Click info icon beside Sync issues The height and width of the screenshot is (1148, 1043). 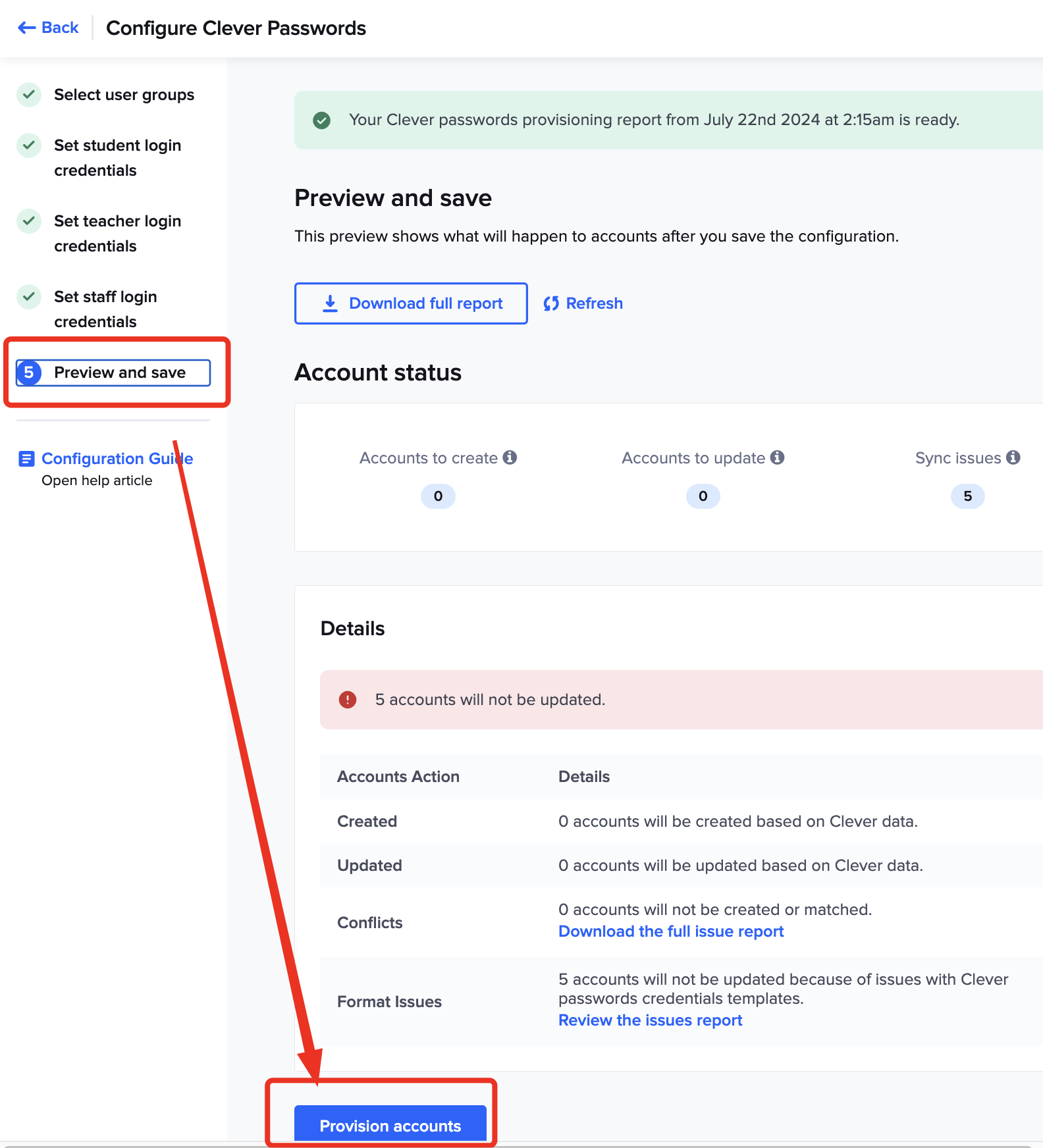point(1013,457)
